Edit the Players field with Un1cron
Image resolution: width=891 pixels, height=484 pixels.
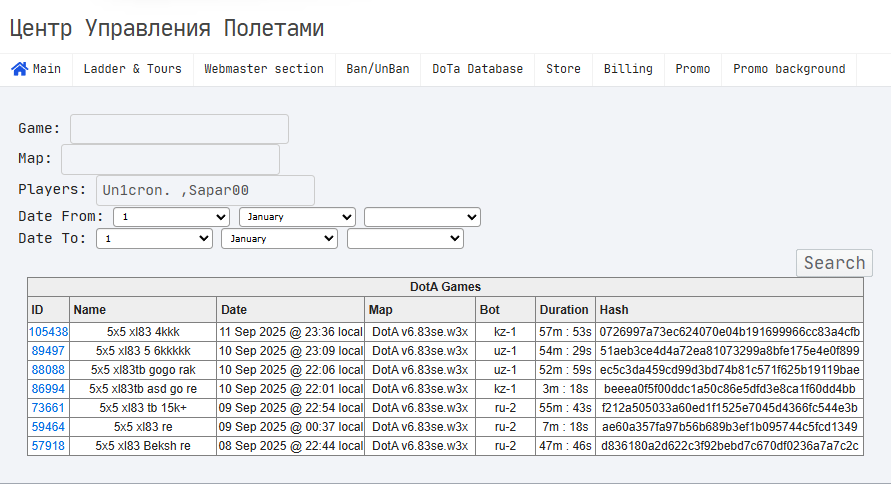(205, 190)
